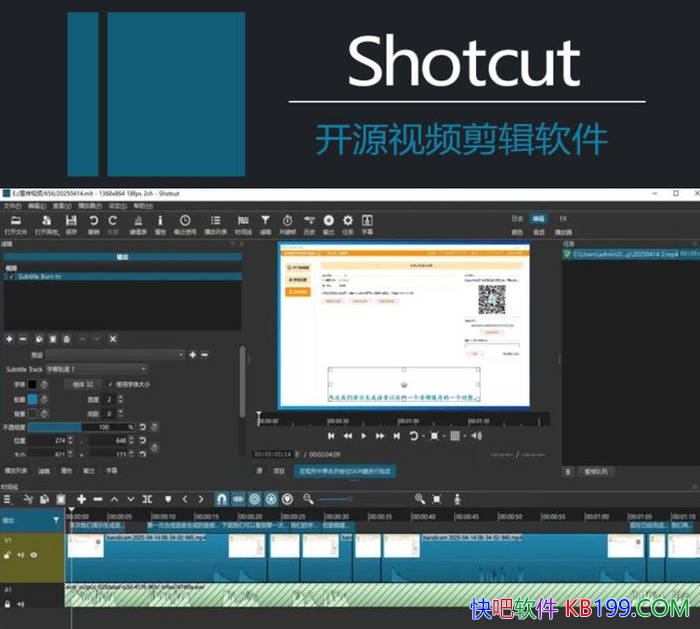Switch to the Playlist bottom tab
This screenshot has width=700, height=629.
(16, 471)
